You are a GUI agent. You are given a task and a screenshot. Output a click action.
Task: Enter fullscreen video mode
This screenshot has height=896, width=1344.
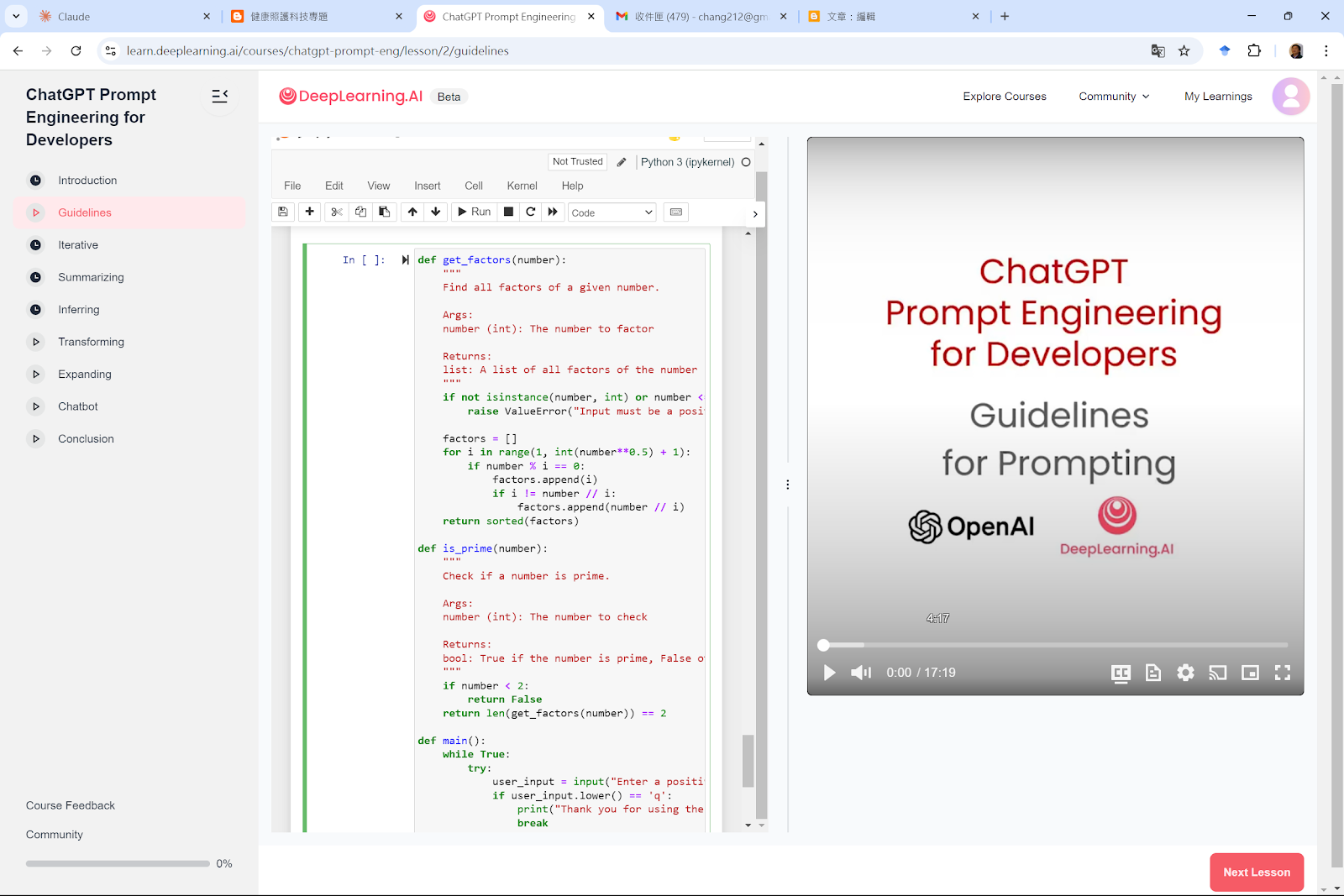(1283, 673)
